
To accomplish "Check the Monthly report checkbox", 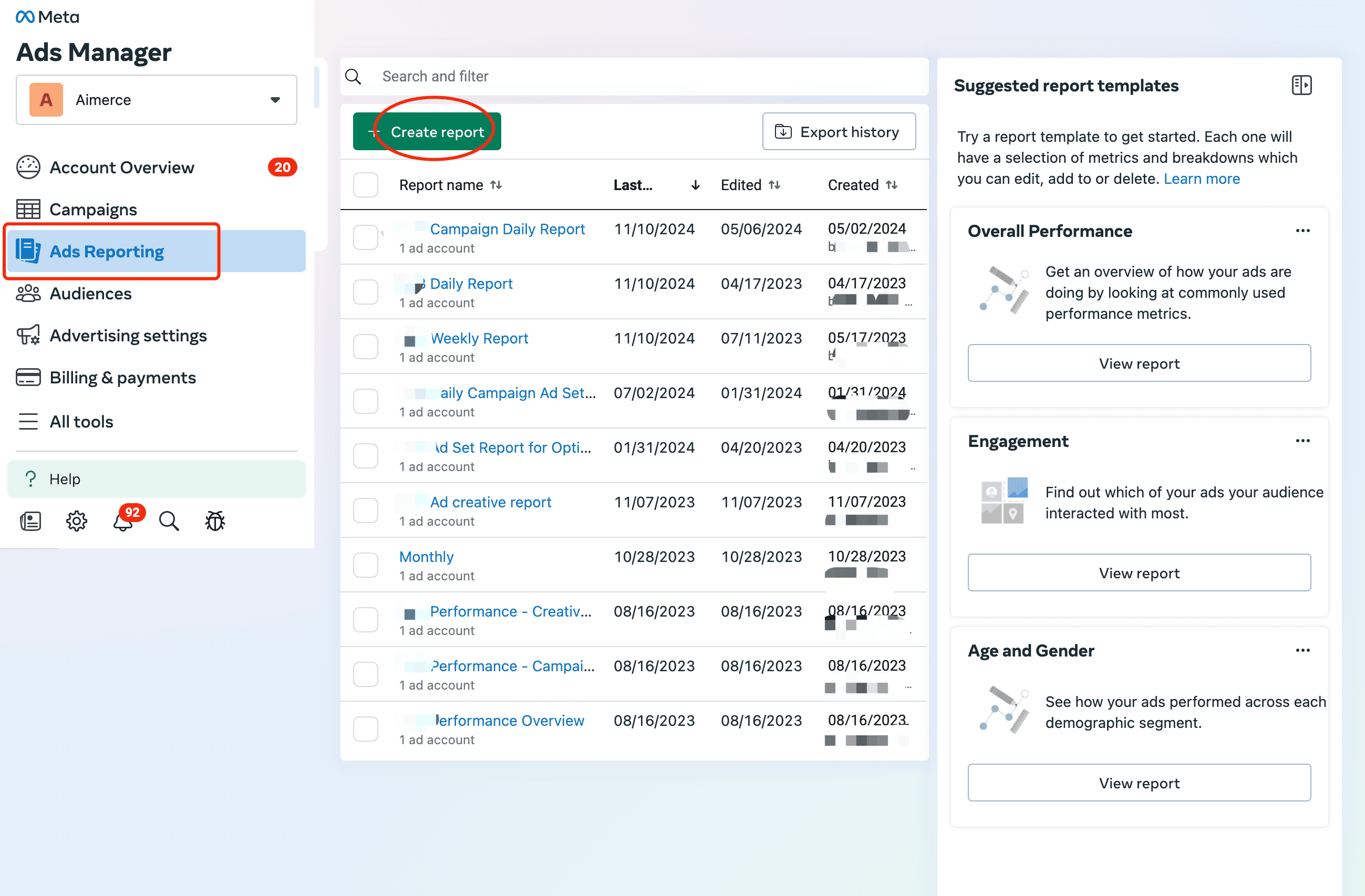I will 365,565.
